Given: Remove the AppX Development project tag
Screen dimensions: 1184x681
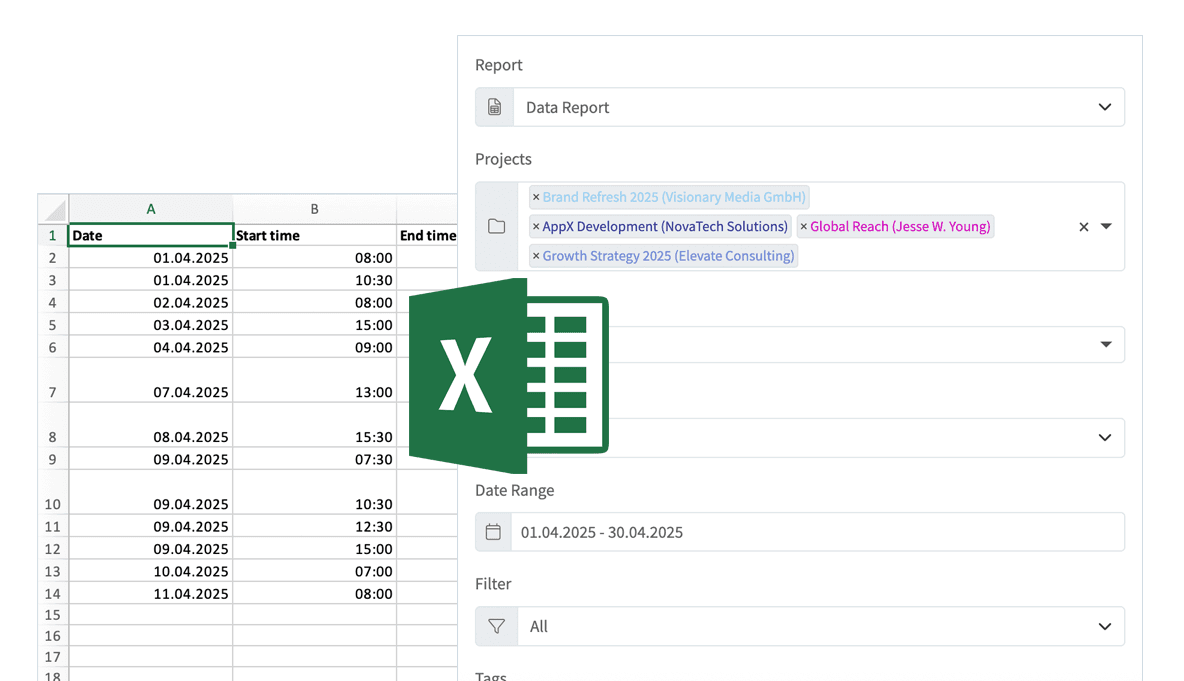Looking at the screenshot, I should point(537,226).
